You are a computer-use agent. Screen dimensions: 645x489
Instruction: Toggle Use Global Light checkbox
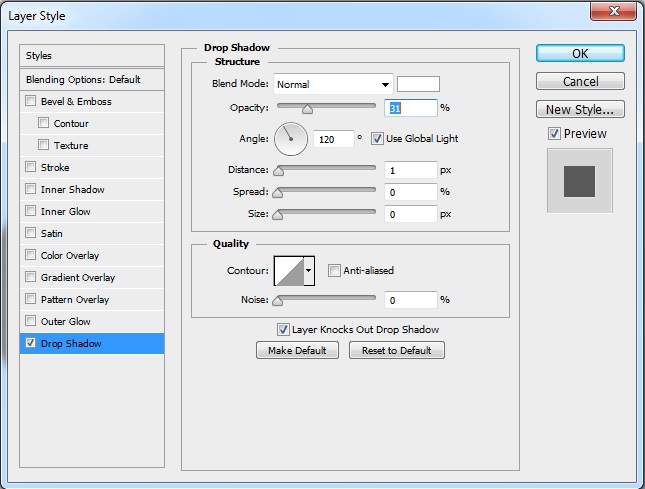tap(377, 139)
